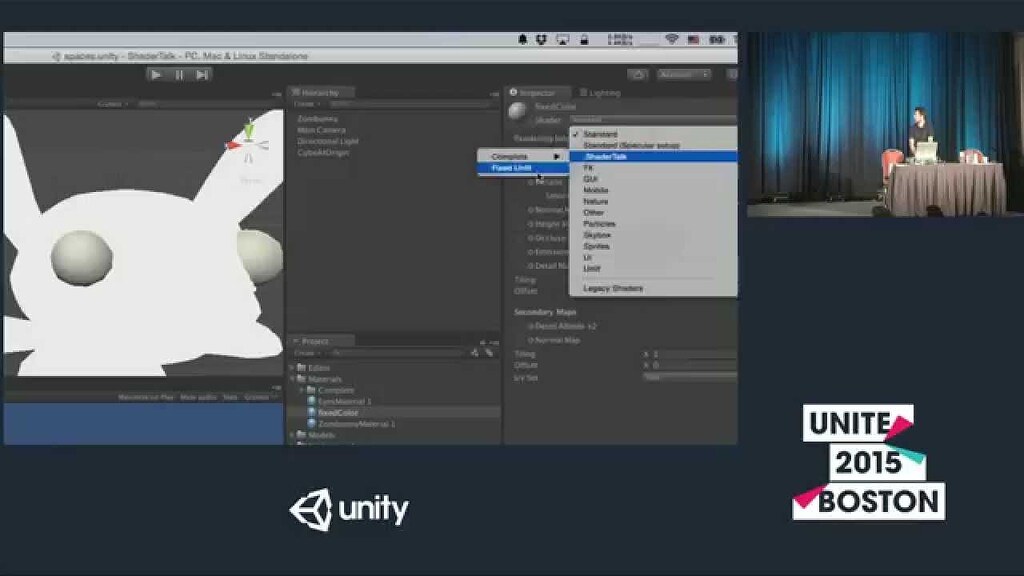
Task: Open the Account dropdown
Action: tap(684, 74)
